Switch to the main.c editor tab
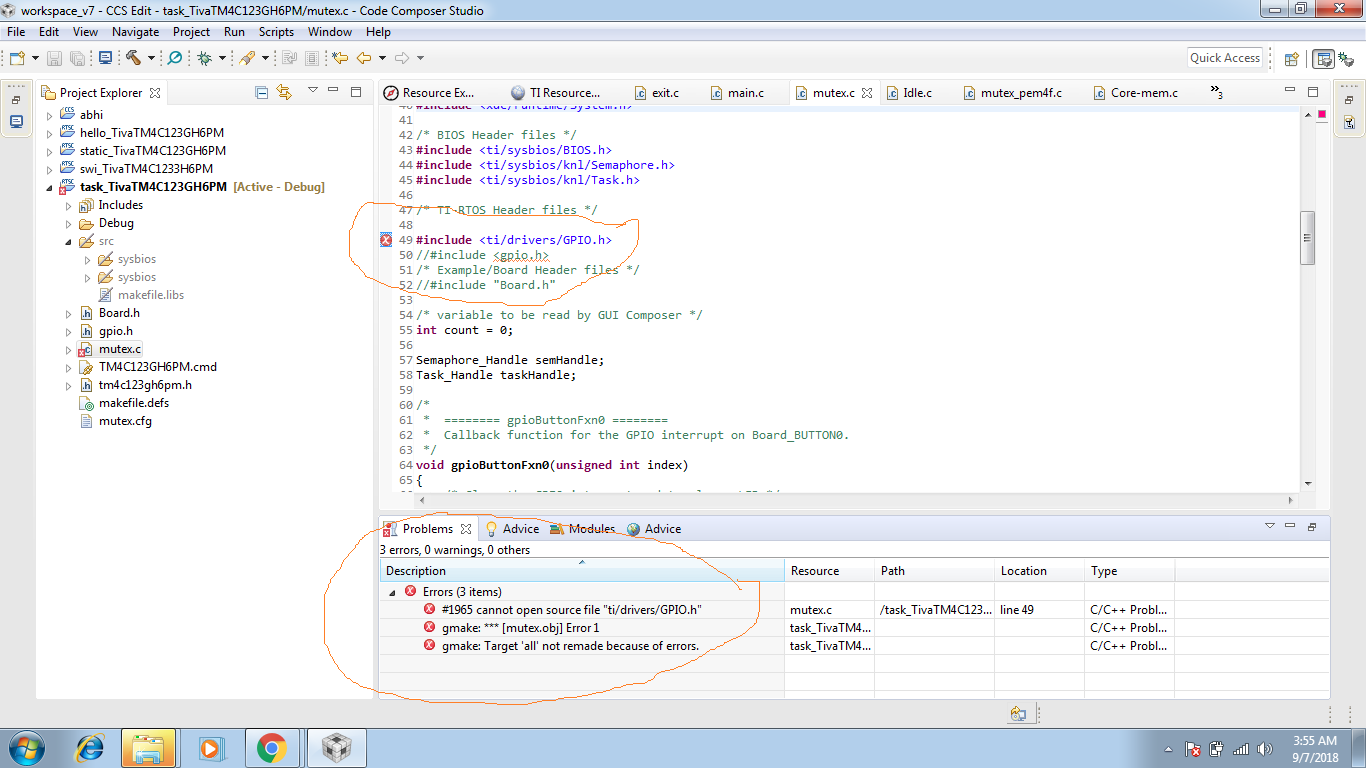This screenshot has width=1366, height=768. [745, 93]
